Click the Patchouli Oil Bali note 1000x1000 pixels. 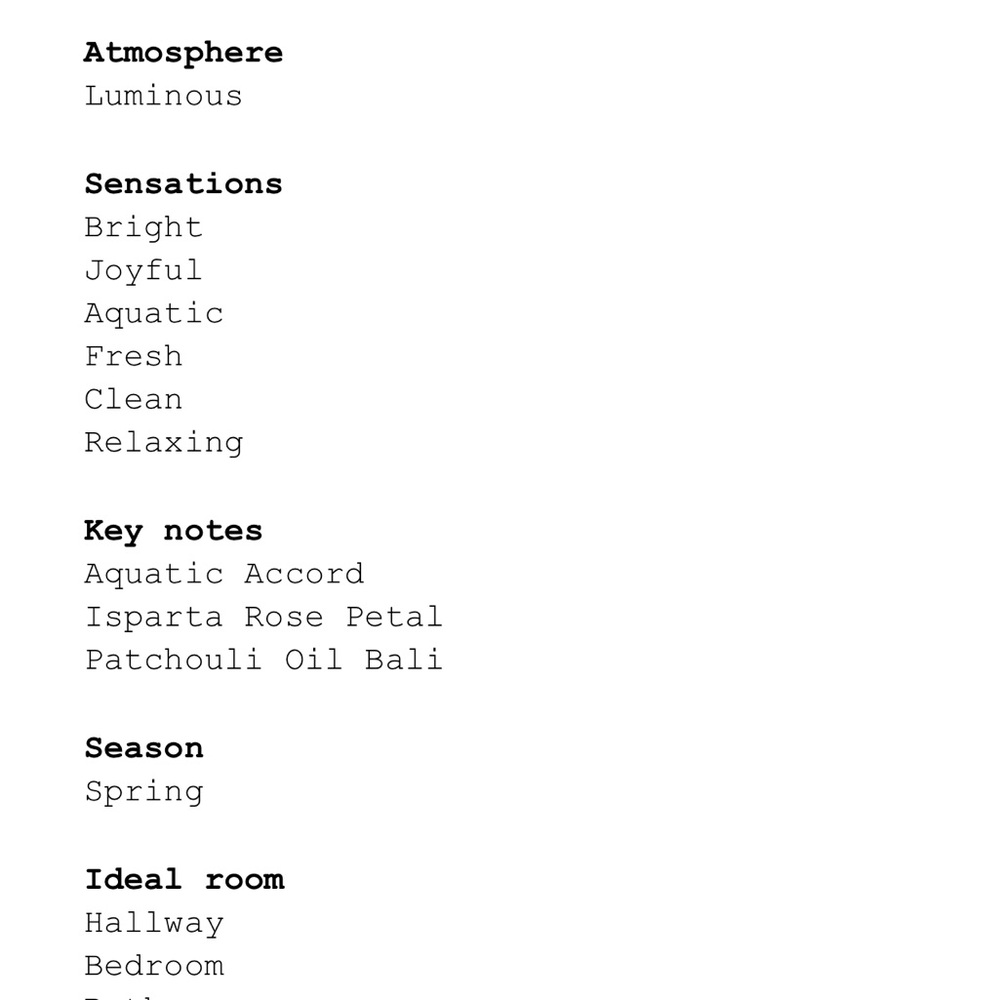[263, 660]
